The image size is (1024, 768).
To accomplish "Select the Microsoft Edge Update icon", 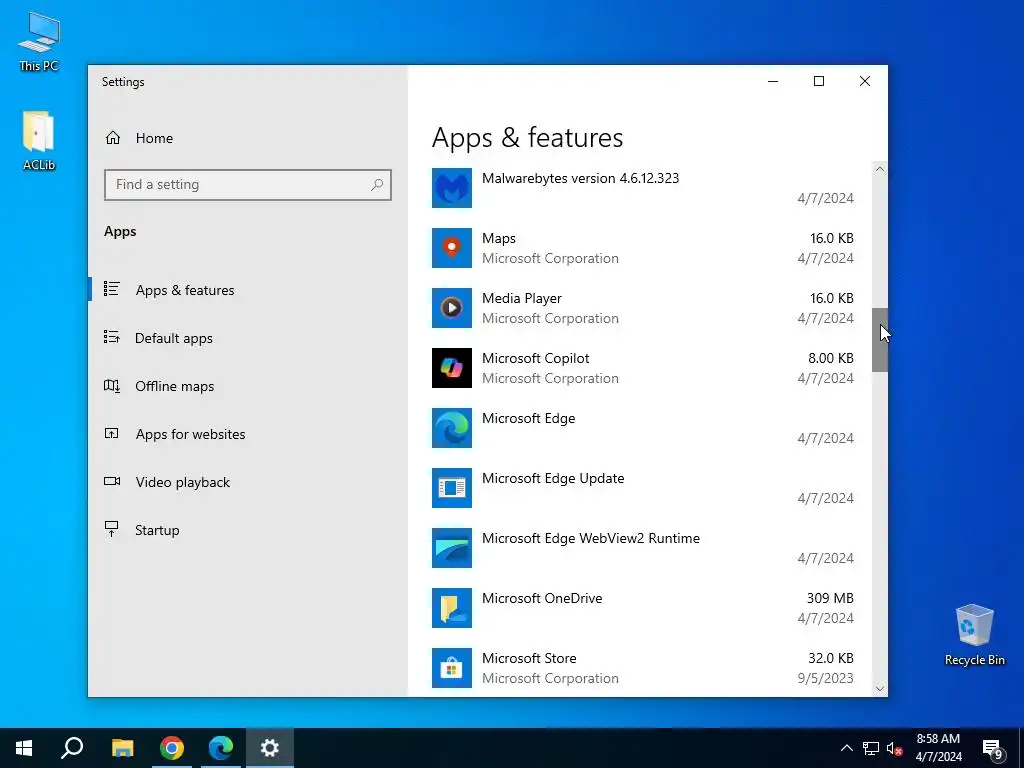I will [x=451, y=488].
